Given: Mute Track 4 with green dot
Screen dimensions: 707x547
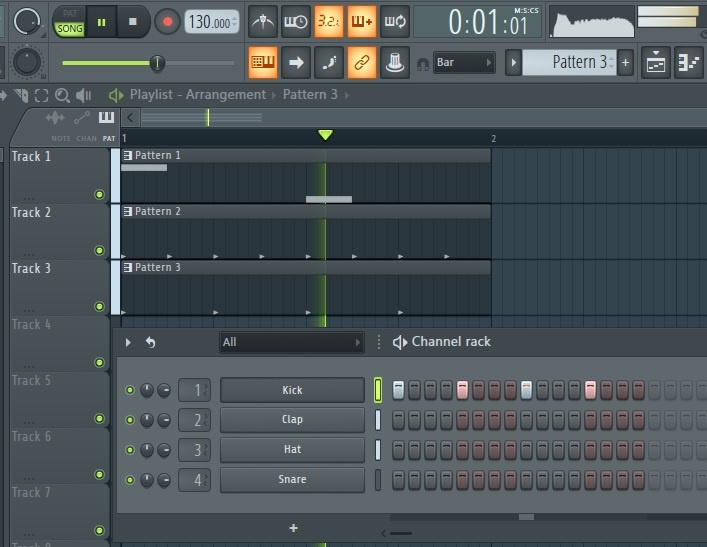Looking at the screenshot, I should (99, 363).
